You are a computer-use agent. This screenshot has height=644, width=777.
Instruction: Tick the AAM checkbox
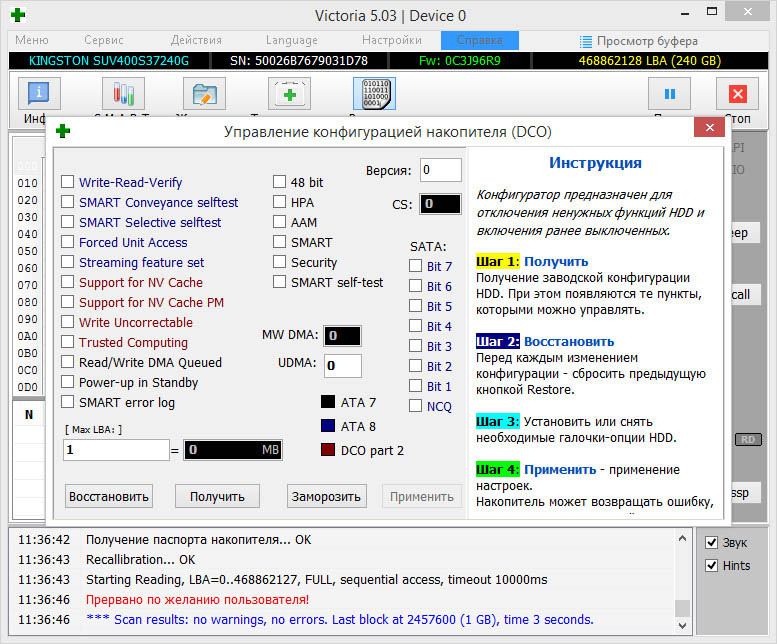pos(279,221)
